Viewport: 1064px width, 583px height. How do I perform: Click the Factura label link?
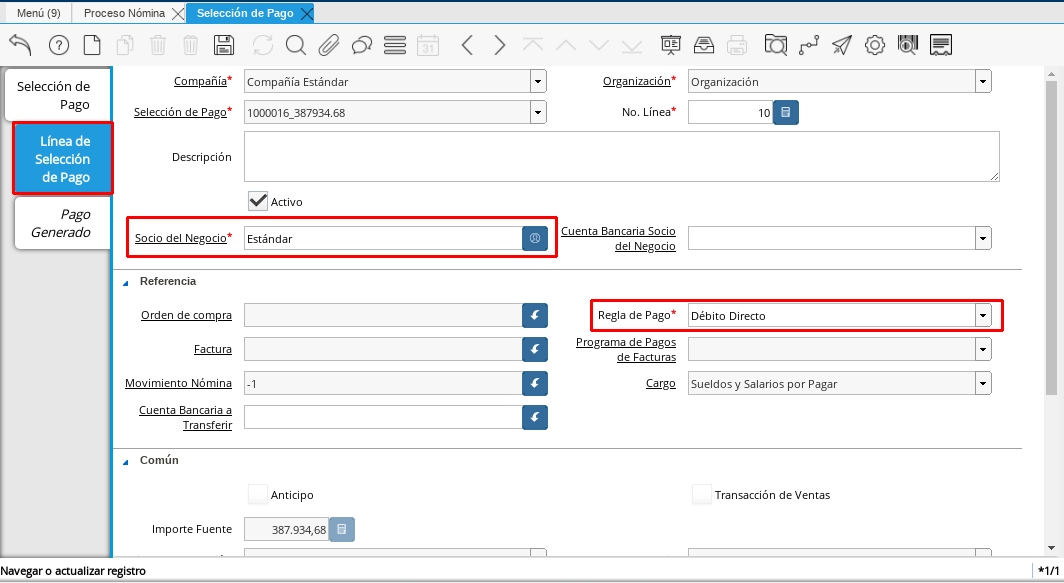click(x=213, y=350)
